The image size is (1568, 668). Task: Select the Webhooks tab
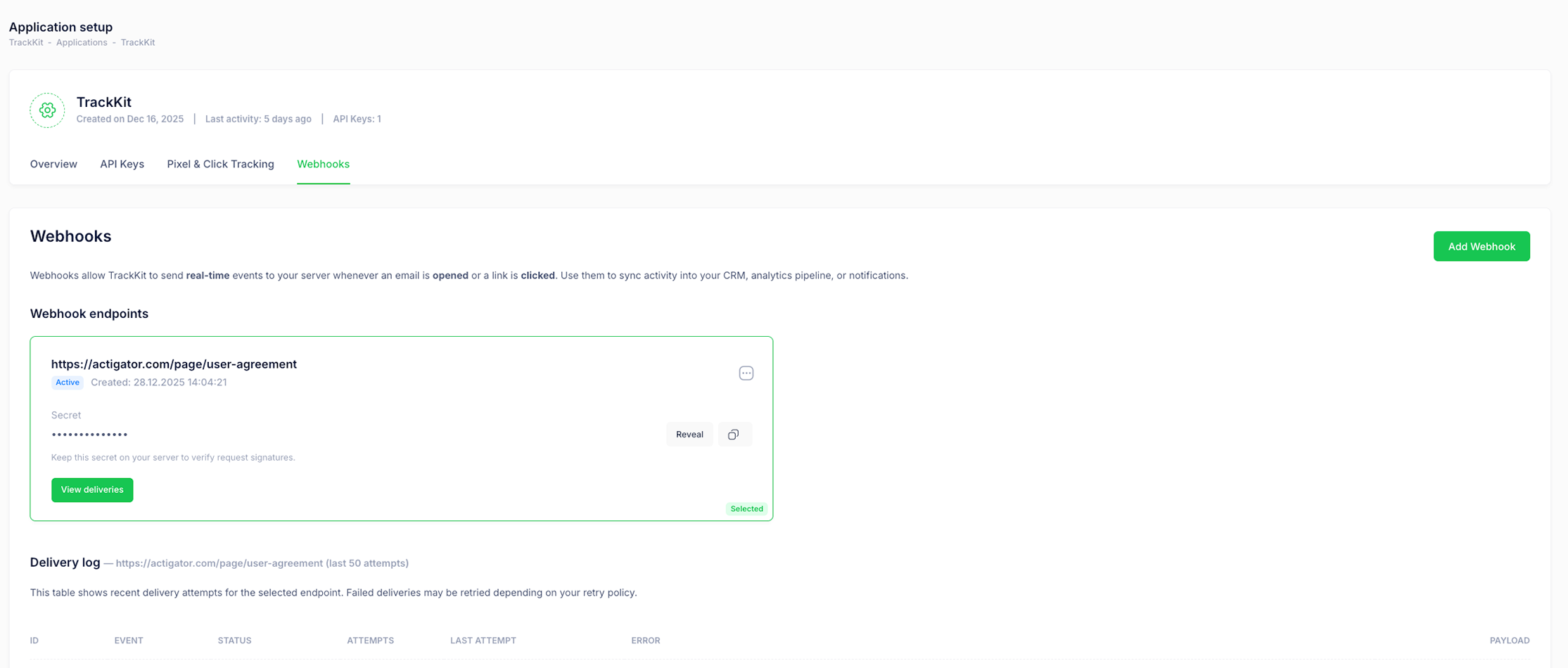pos(323,164)
